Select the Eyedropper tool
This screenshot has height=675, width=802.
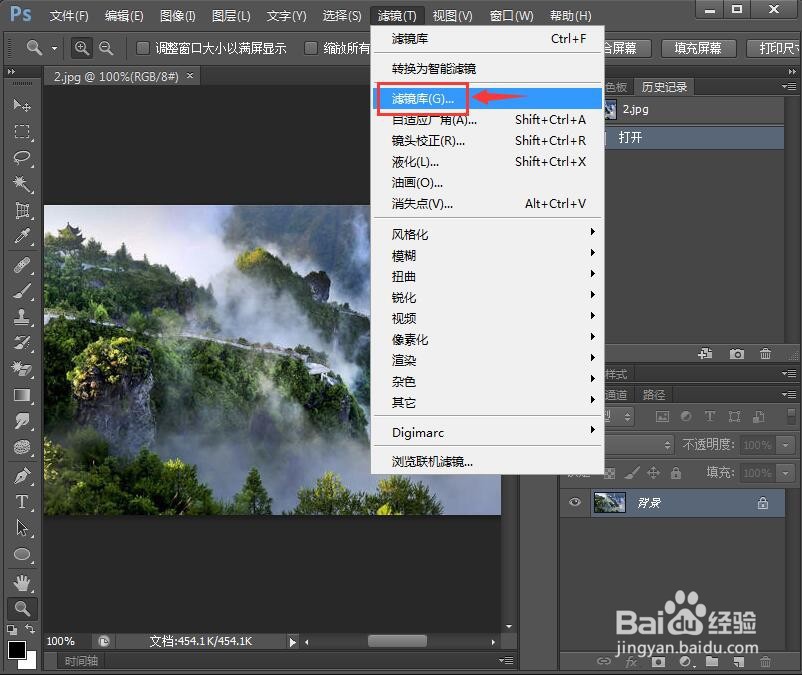21,236
